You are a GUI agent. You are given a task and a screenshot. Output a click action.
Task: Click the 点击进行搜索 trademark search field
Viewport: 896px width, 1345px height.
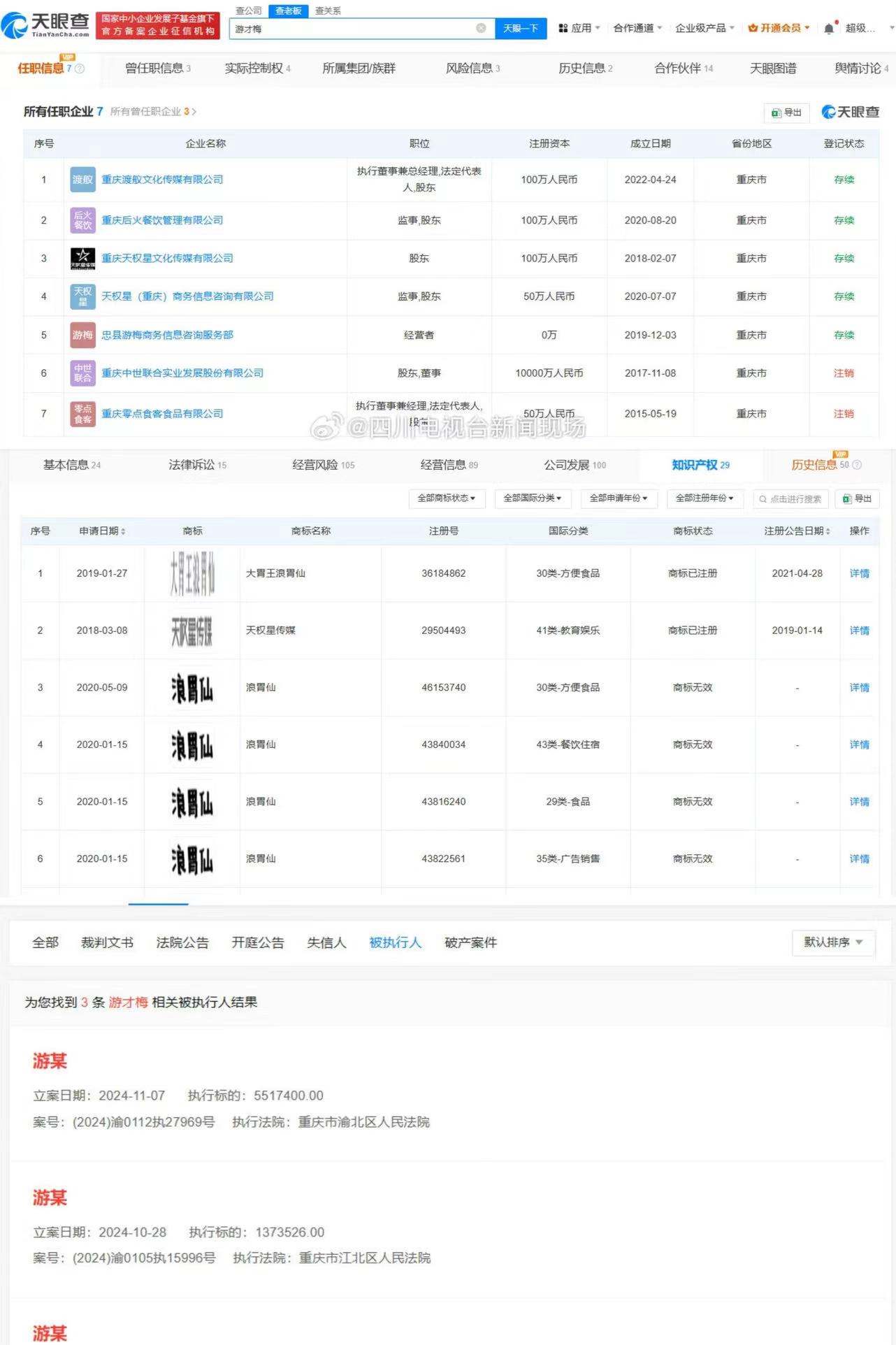(x=791, y=498)
